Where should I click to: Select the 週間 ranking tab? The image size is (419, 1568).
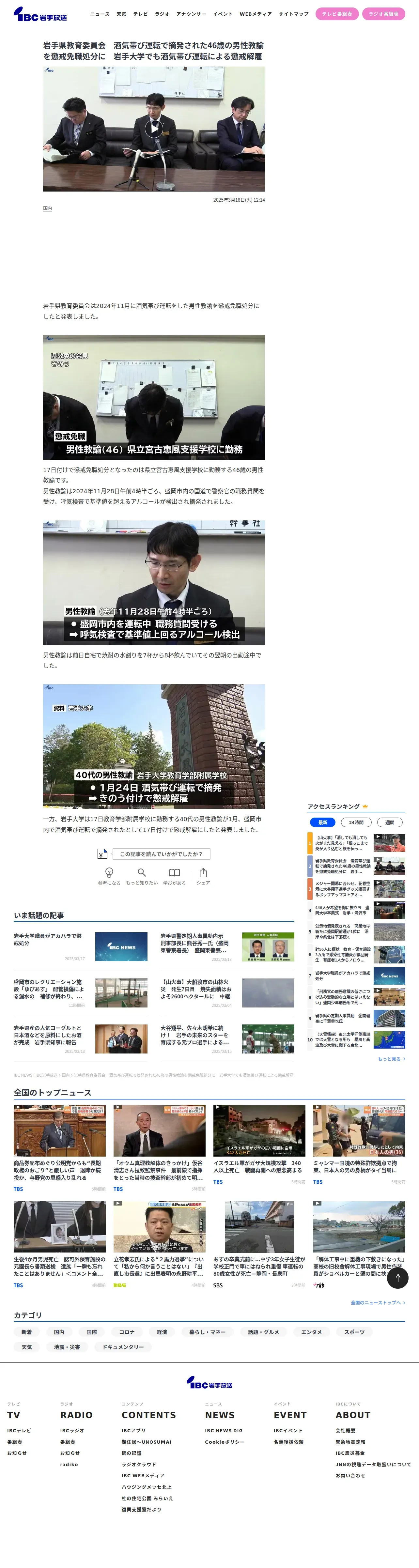click(390, 822)
